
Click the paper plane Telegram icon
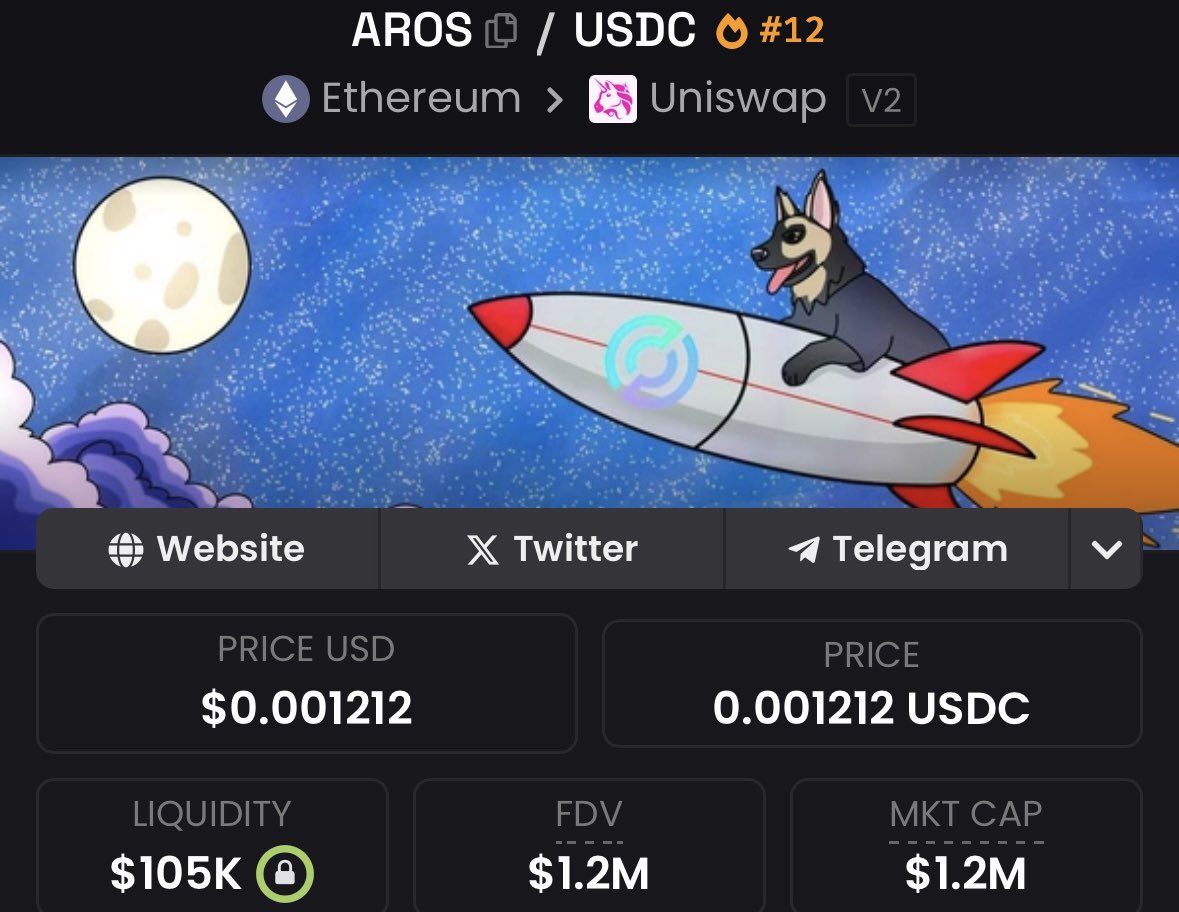tap(804, 550)
